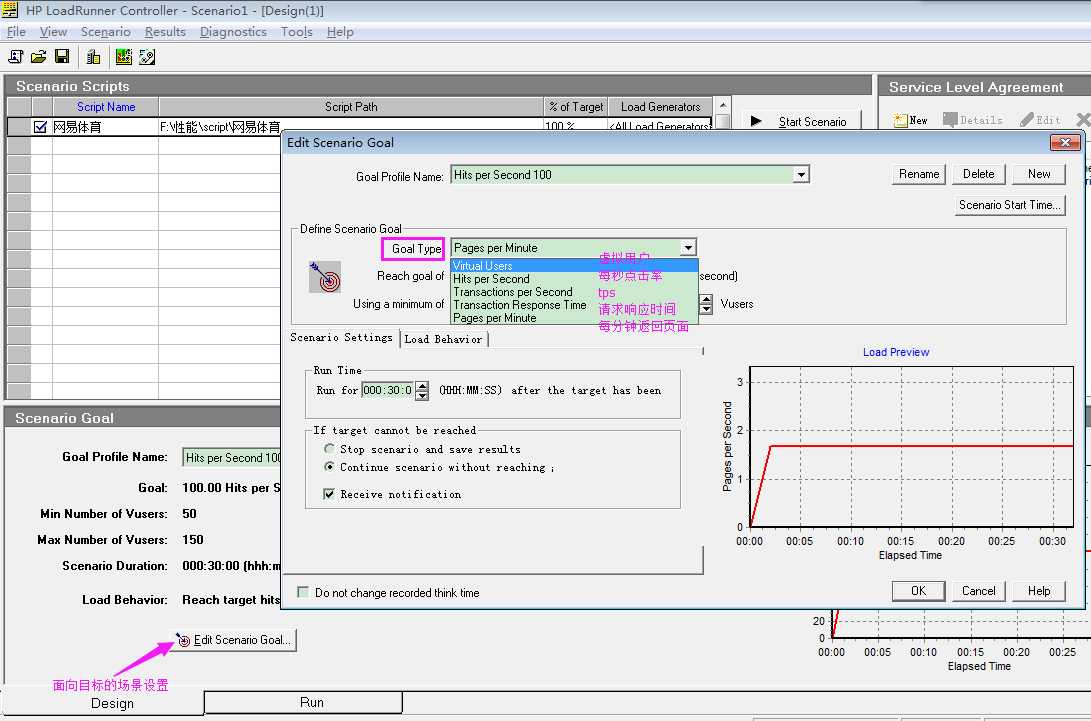
Task: Toggle the Receive notification checkbox
Action: tap(329, 493)
